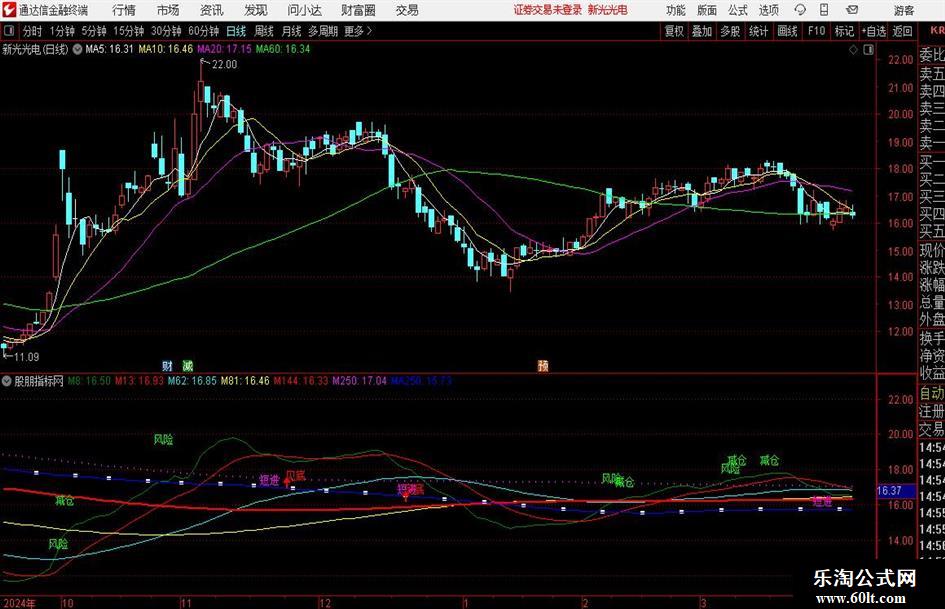Click the 叠加 overlay button

[702, 31]
